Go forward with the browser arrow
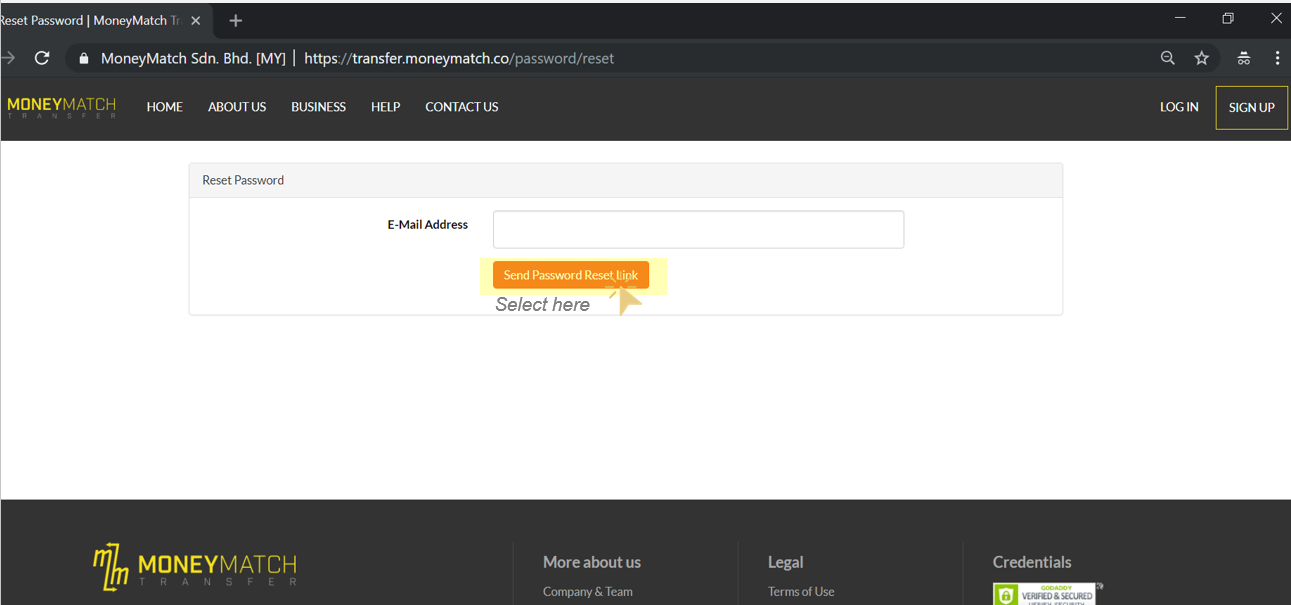The width and height of the screenshot is (1291, 605). click(x=8, y=58)
